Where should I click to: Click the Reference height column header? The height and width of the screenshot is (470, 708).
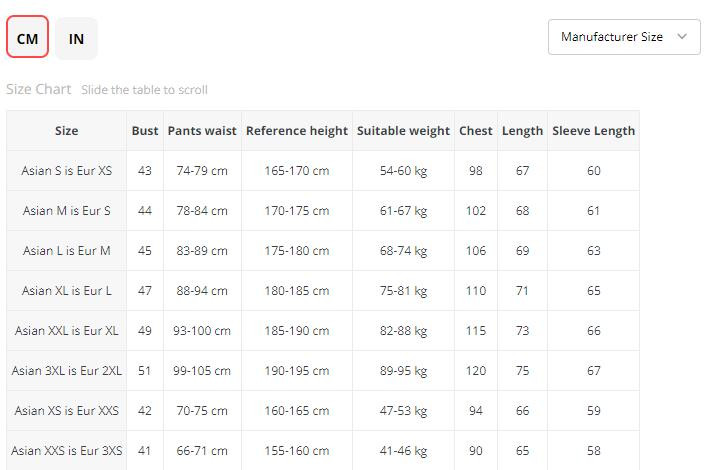tap(297, 131)
